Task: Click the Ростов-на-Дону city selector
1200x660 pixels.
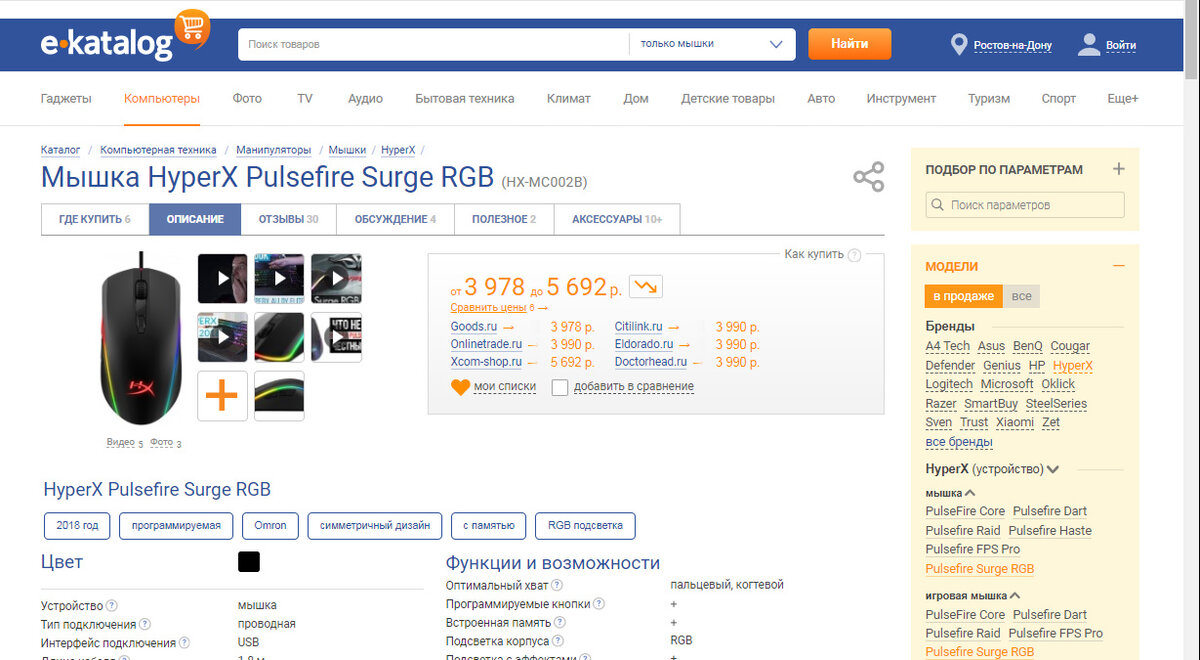Action: [x=1012, y=46]
